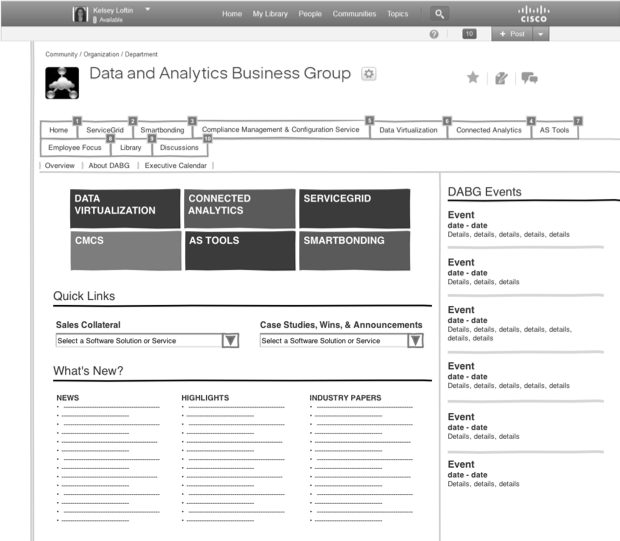Click the HIGHLIGHTS column heading

(205, 398)
